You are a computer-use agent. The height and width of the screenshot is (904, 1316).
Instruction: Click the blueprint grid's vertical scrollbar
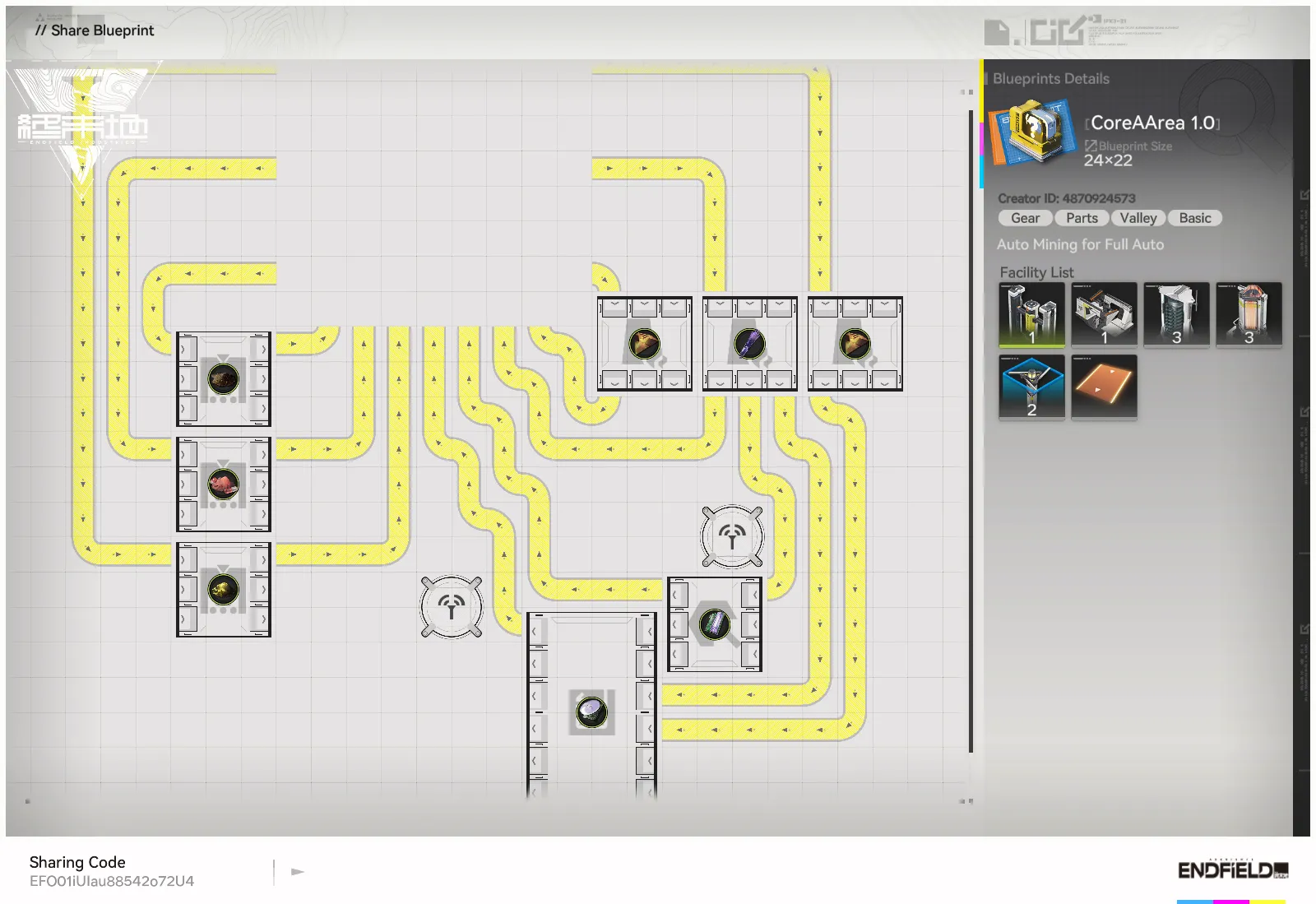pyautogui.click(x=971, y=428)
